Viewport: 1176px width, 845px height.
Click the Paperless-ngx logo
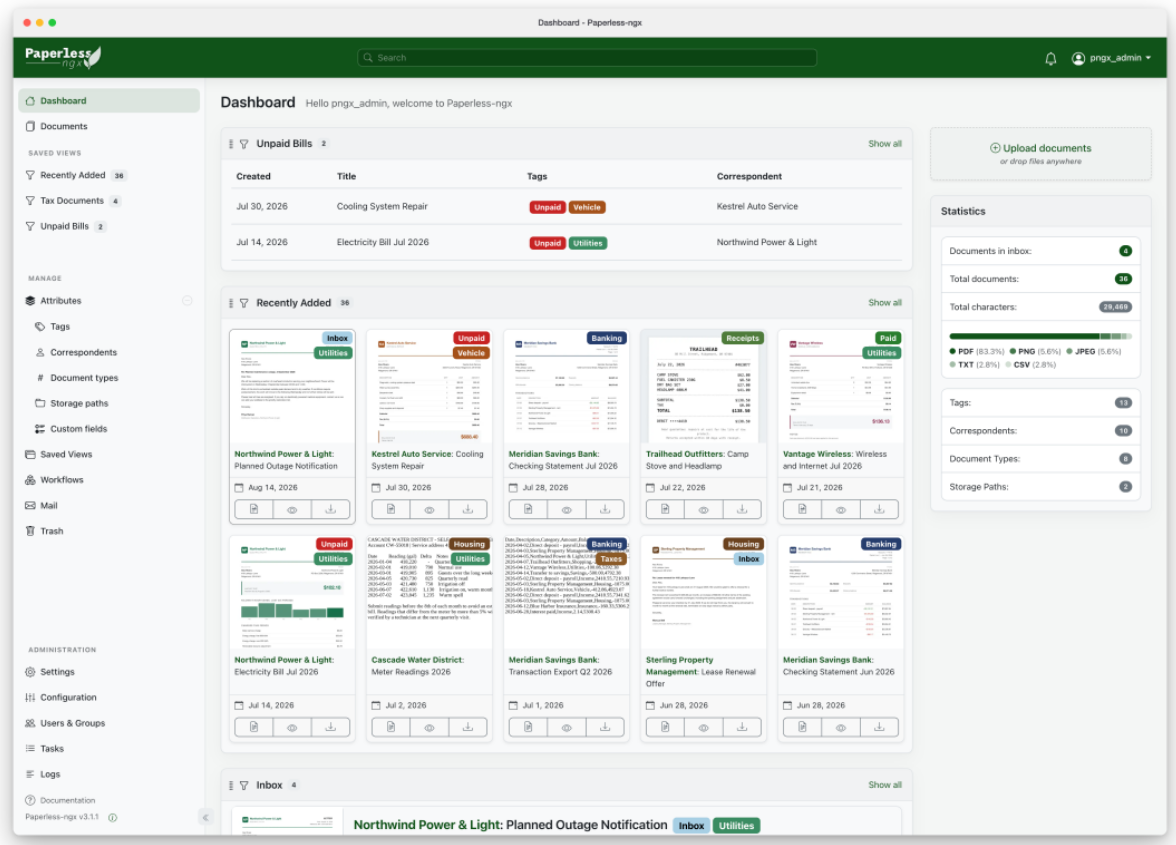tap(63, 57)
